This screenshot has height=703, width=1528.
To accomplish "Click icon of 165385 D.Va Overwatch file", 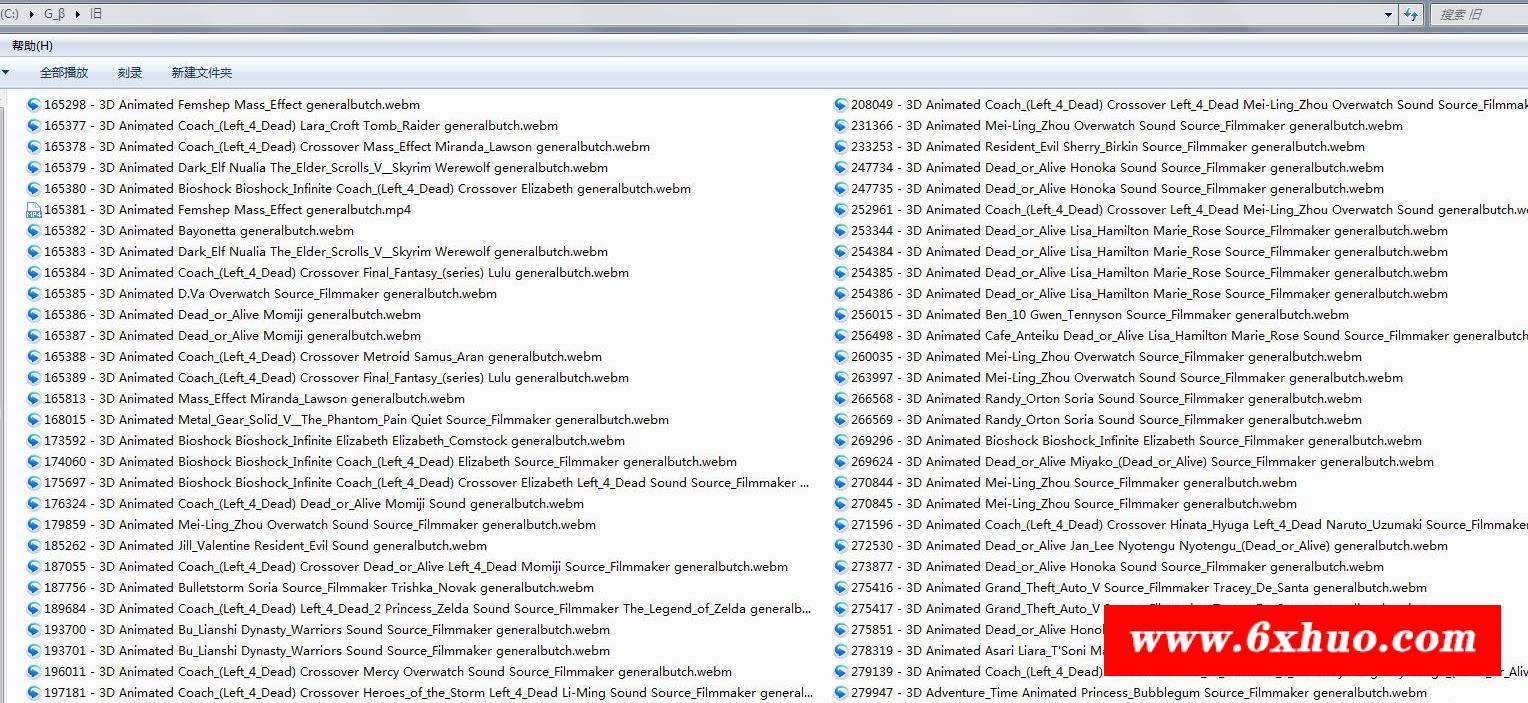I will click(x=33, y=293).
